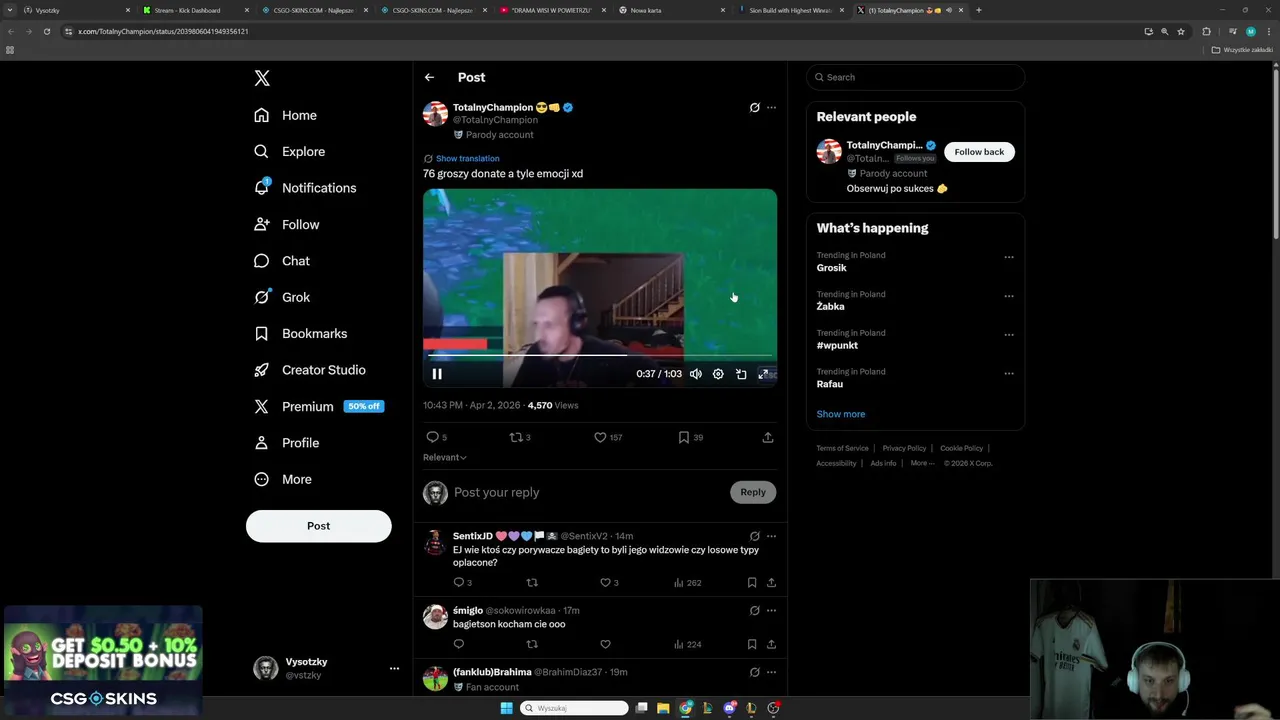1280x720 pixels.
Task: Open options for Rafau trend
Action: (1009, 374)
